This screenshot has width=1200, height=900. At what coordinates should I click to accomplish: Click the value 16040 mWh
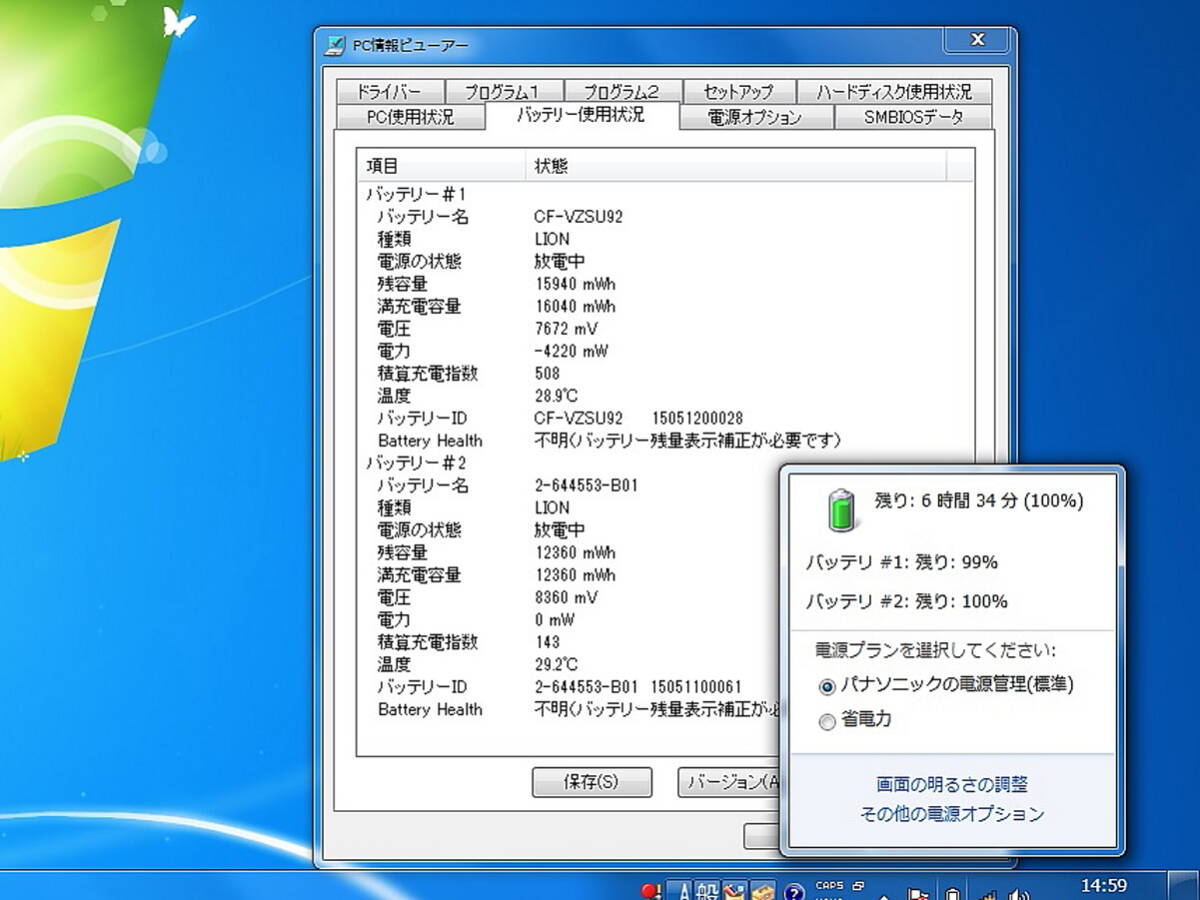pos(575,306)
